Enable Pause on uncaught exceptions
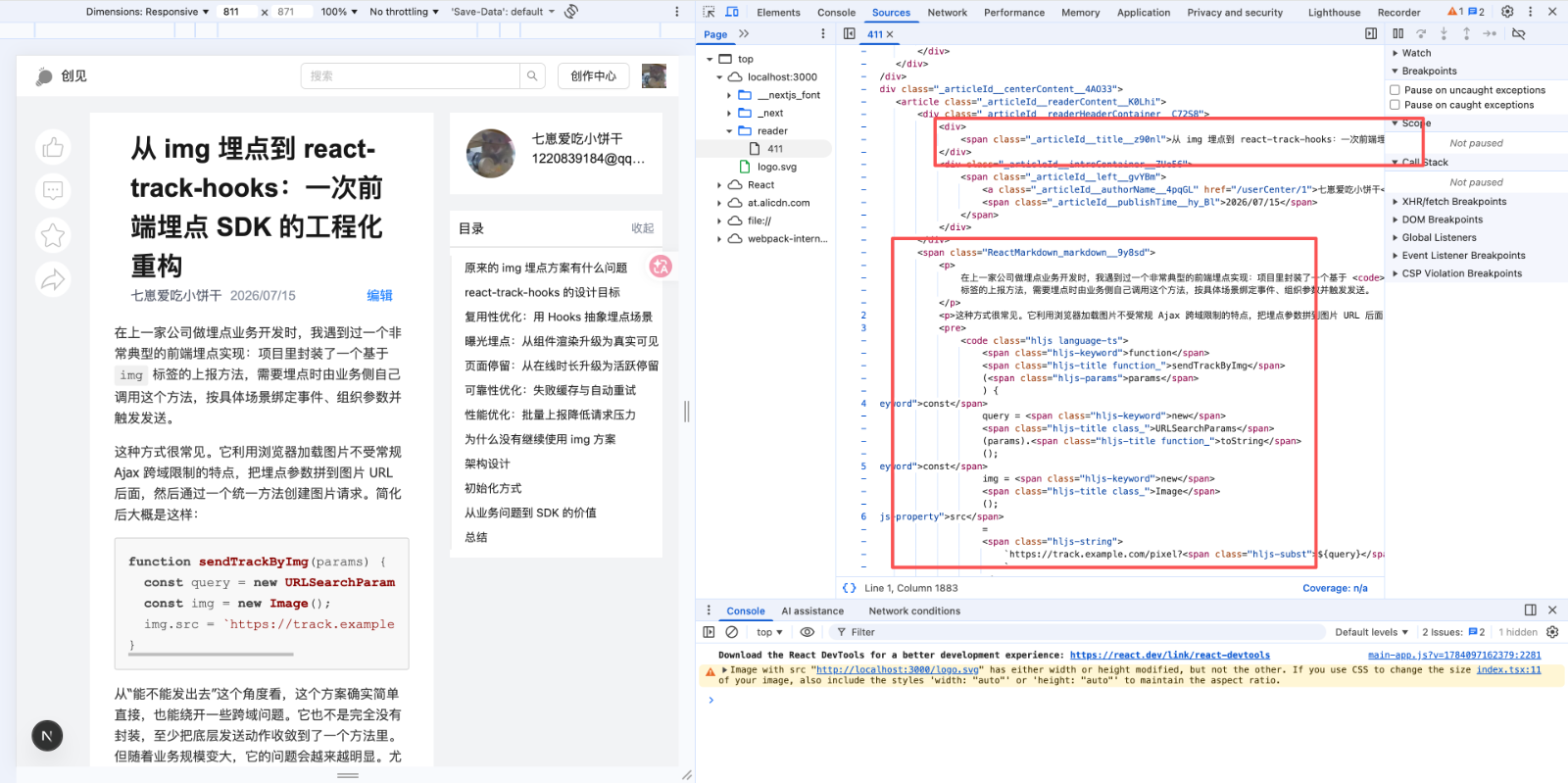 point(1395,90)
